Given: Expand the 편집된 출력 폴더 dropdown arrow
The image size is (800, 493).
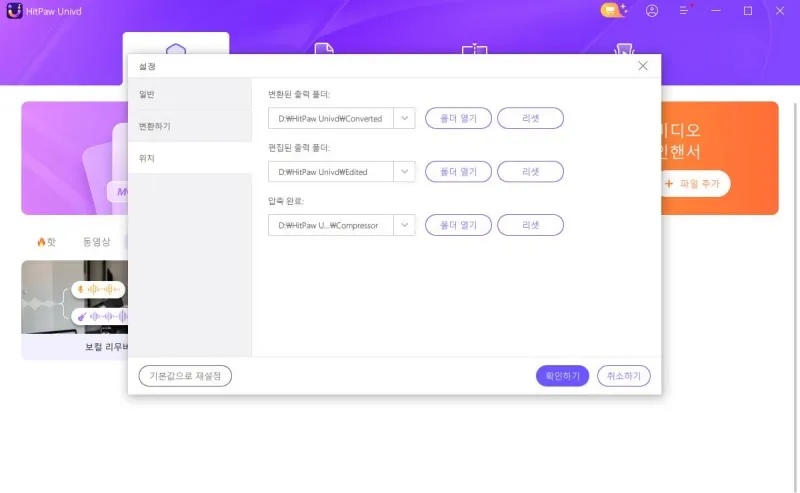Looking at the screenshot, I should coord(404,171).
